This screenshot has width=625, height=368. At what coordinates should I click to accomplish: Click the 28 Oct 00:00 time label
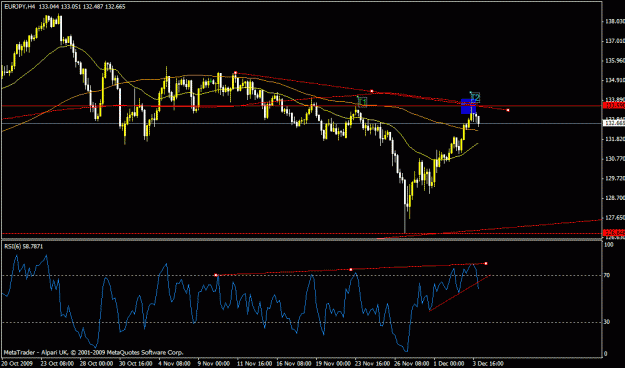(97, 363)
